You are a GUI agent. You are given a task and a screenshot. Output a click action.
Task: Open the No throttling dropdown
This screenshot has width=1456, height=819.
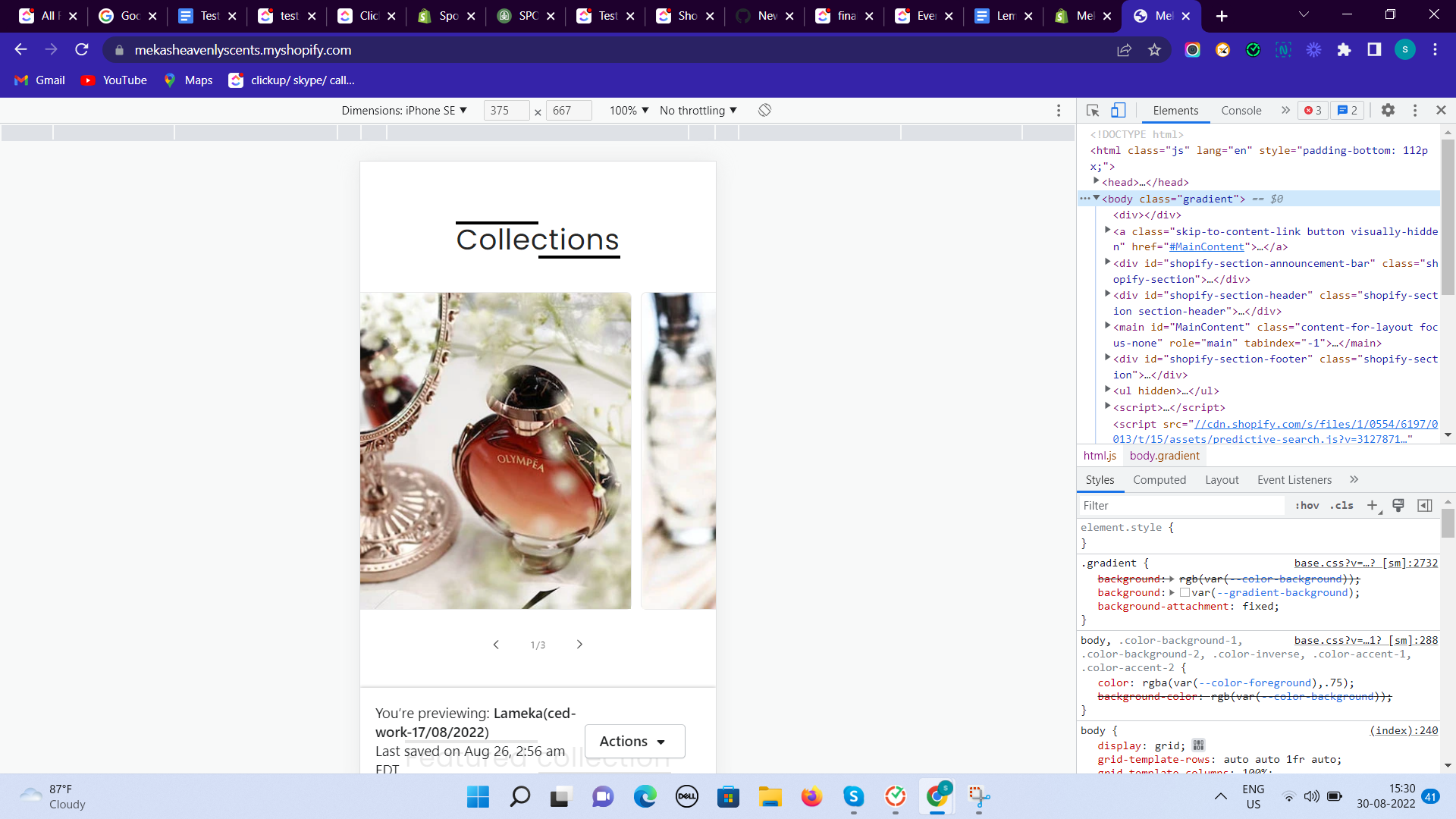coord(698,111)
